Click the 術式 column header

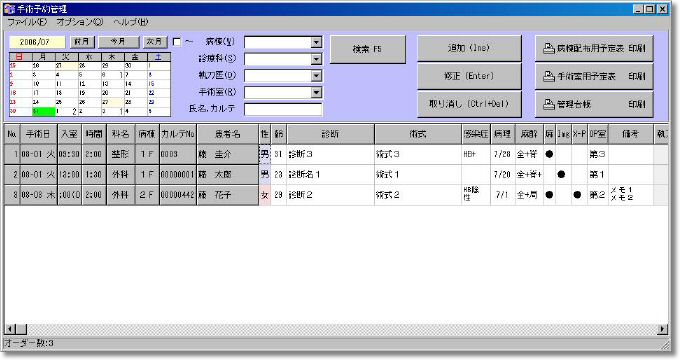[418, 134]
